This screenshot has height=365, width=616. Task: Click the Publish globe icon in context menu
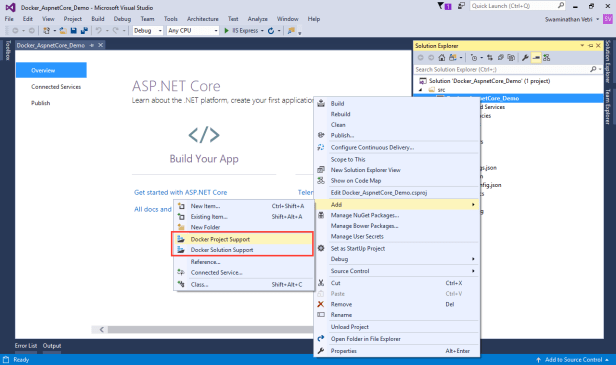pyautogui.click(x=321, y=135)
